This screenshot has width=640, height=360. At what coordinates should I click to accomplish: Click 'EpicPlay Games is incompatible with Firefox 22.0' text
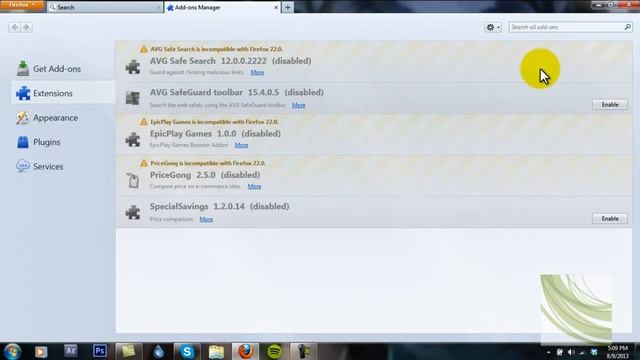click(214, 122)
